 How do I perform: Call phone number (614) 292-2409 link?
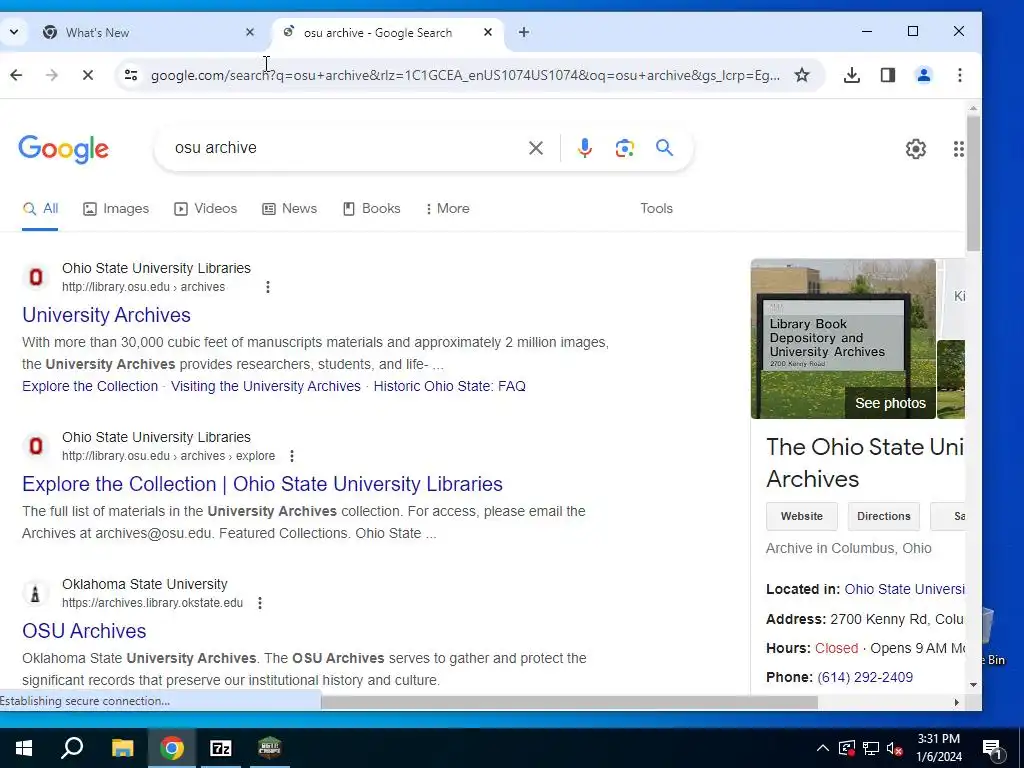point(865,677)
